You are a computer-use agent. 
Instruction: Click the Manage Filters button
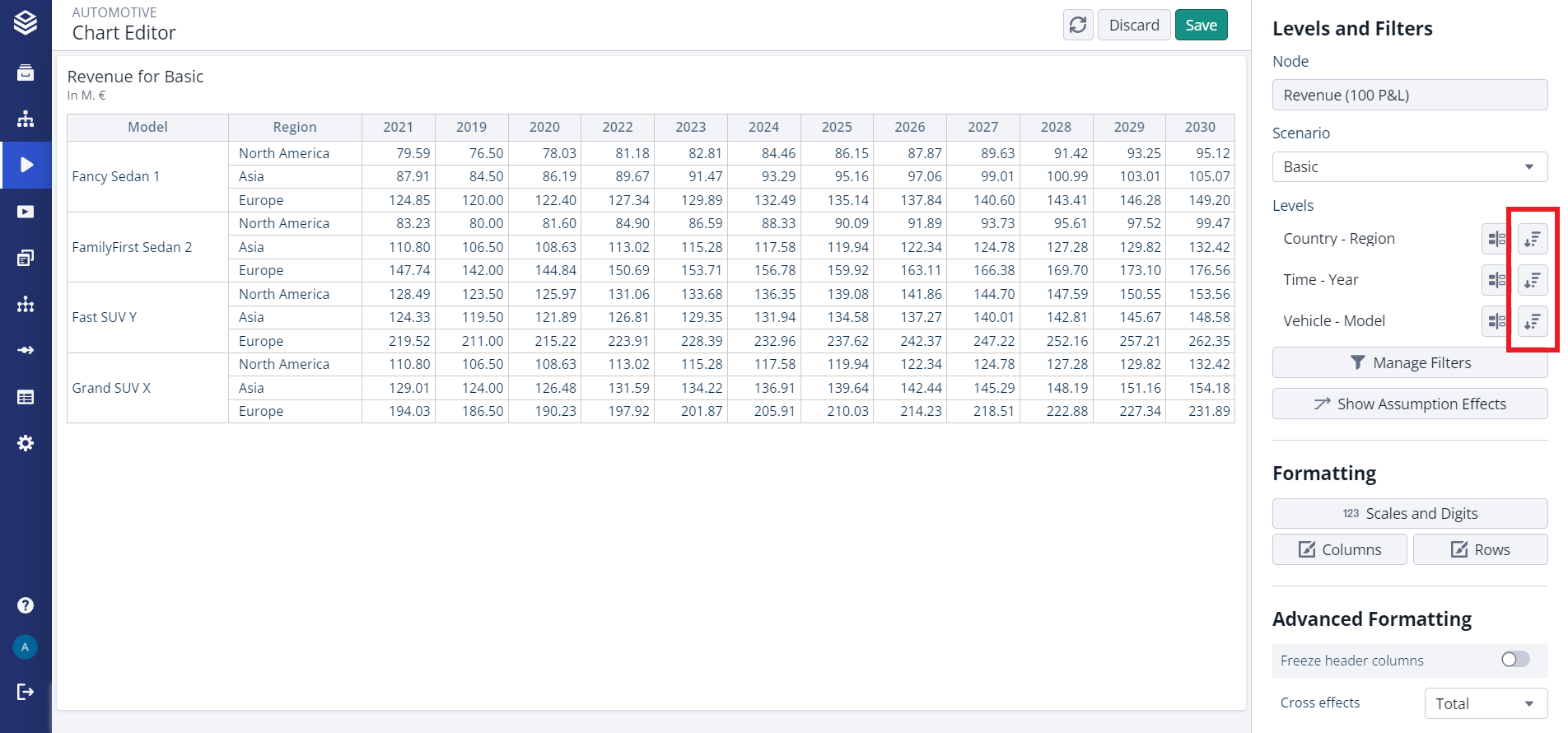click(1409, 363)
